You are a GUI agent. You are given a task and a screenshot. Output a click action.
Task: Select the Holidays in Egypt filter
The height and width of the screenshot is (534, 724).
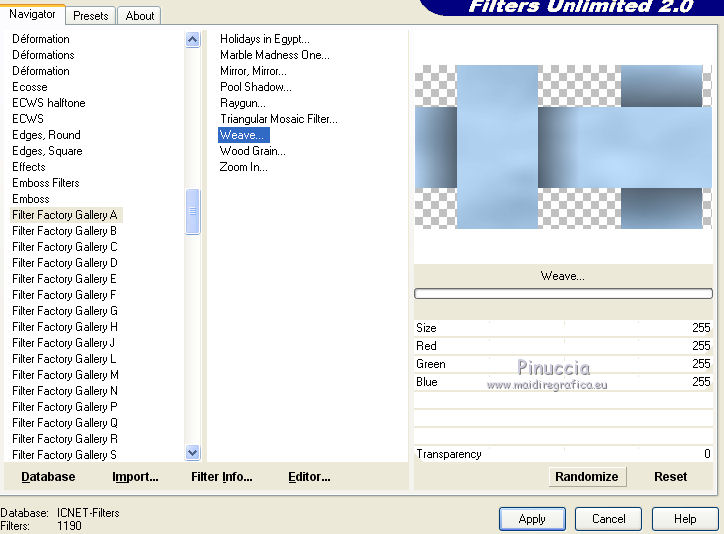point(265,39)
